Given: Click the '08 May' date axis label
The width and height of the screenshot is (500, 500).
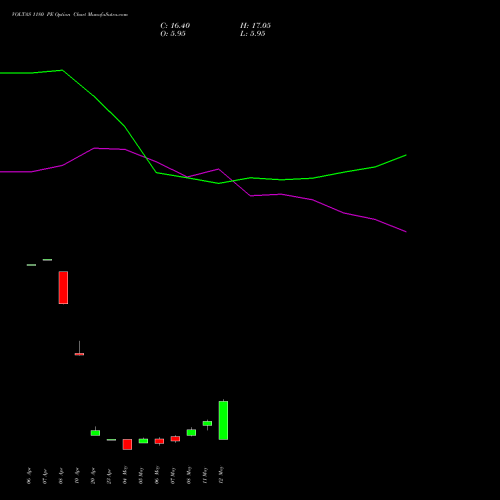Looking at the screenshot, I should [x=189, y=475].
